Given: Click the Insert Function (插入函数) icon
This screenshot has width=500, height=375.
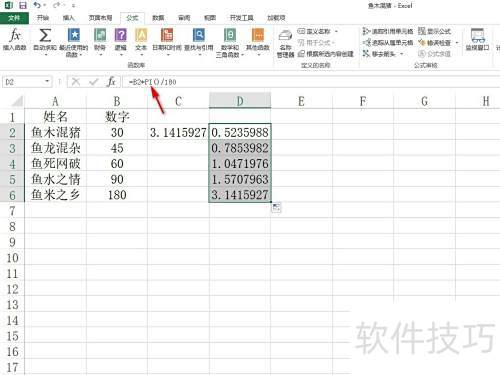Looking at the screenshot, I should point(14,35).
